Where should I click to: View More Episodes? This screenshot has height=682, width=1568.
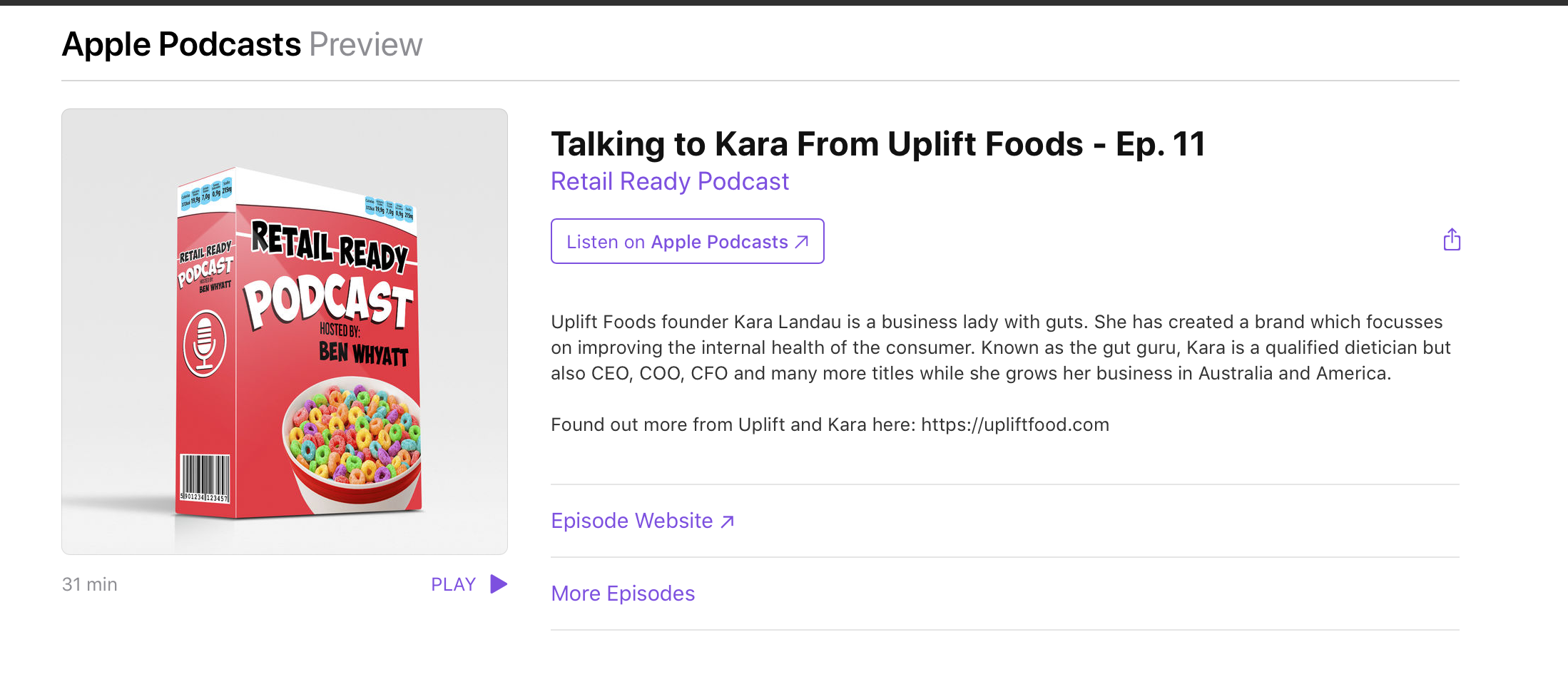pos(623,594)
